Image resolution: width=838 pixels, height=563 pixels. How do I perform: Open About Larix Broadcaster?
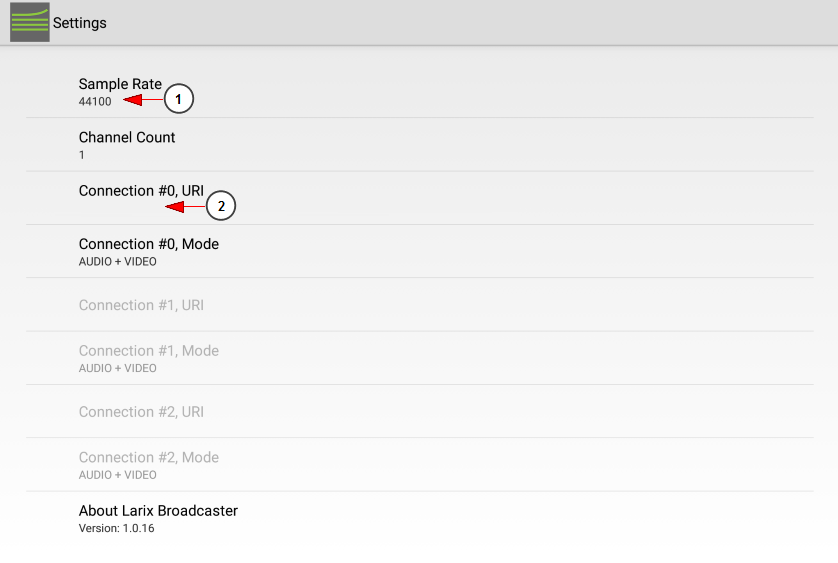point(420,518)
